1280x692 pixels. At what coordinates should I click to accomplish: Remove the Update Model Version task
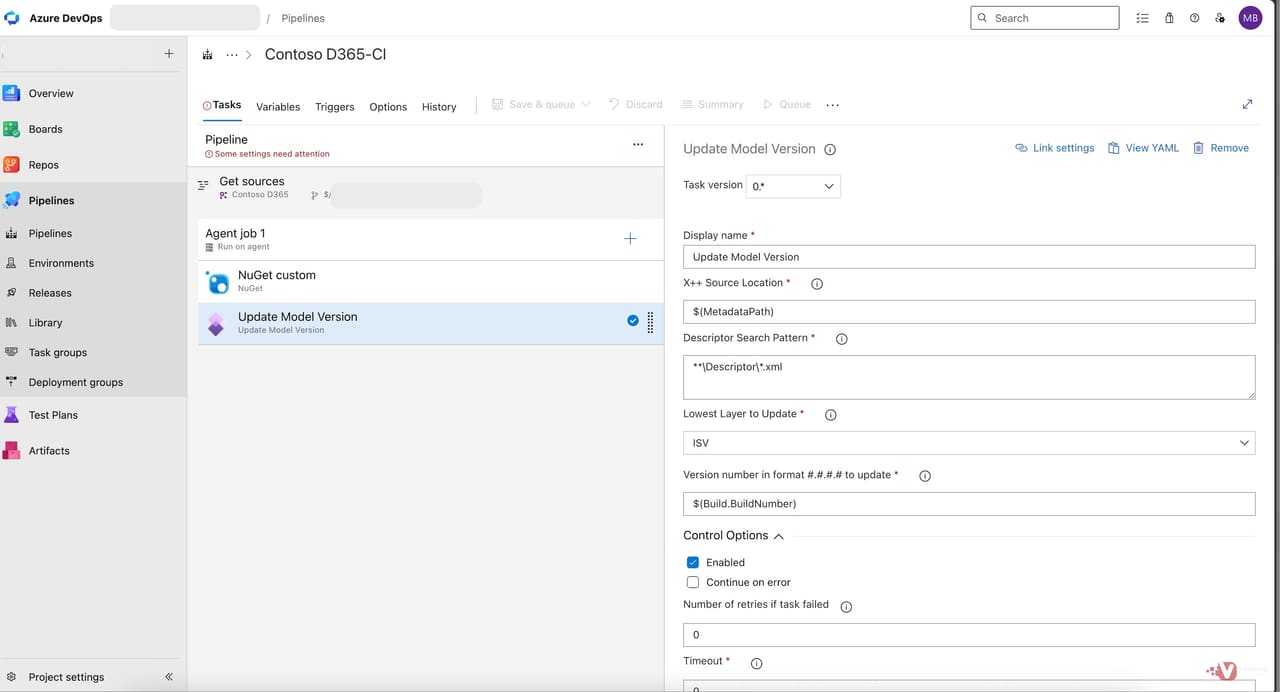click(x=1220, y=148)
